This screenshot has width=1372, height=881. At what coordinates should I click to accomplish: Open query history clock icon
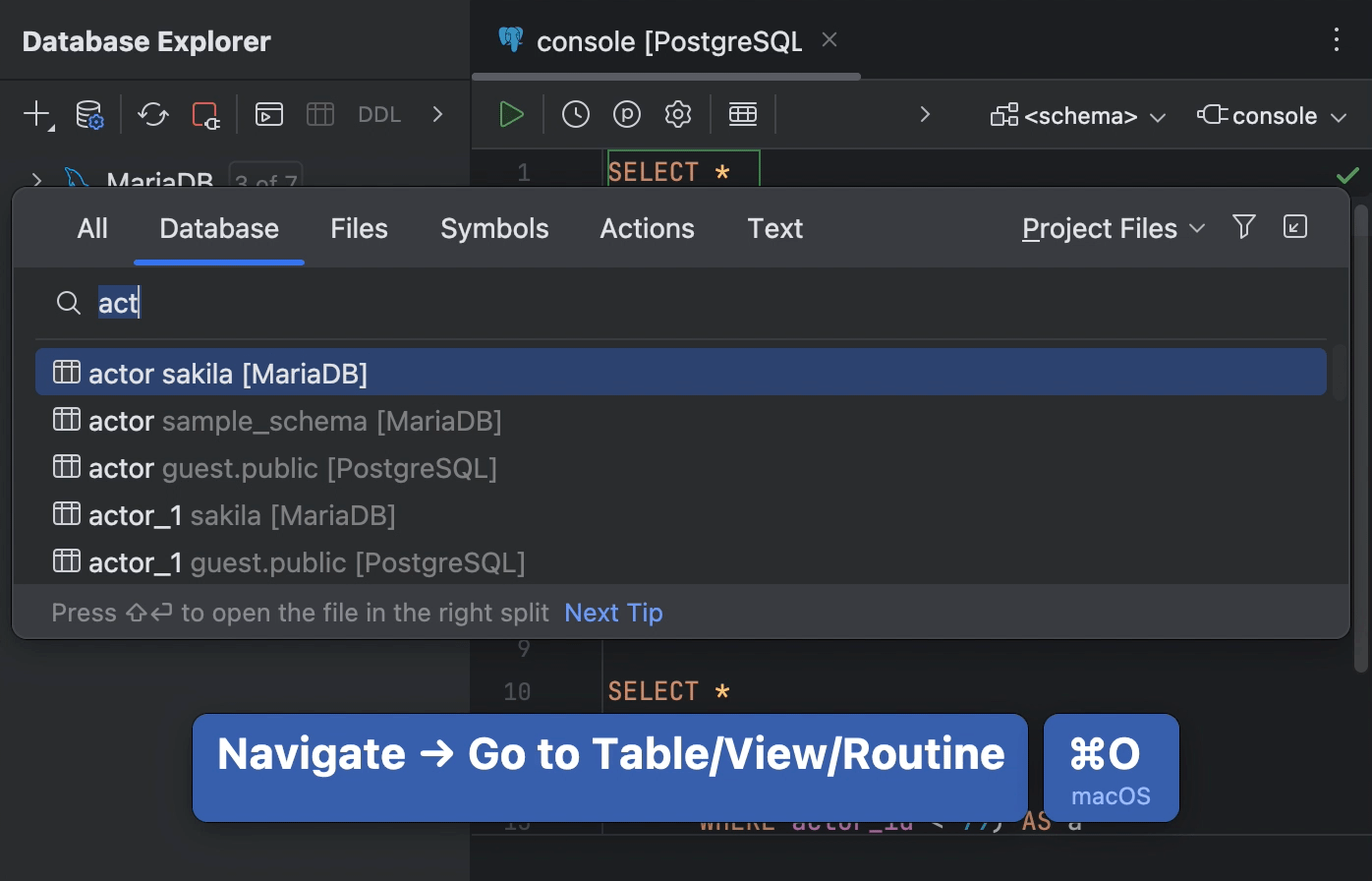click(x=576, y=115)
